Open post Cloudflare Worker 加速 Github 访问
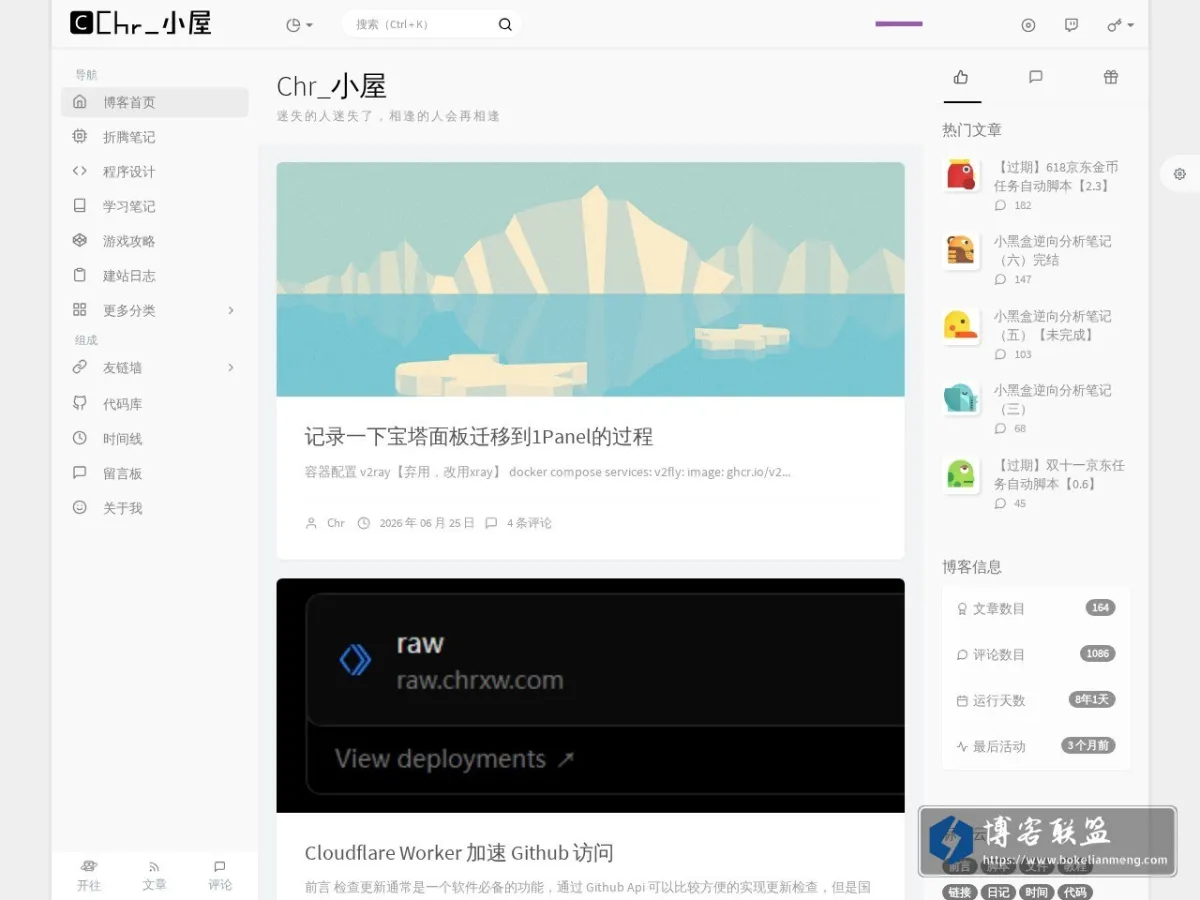The width and height of the screenshot is (1200, 900). (x=459, y=853)
